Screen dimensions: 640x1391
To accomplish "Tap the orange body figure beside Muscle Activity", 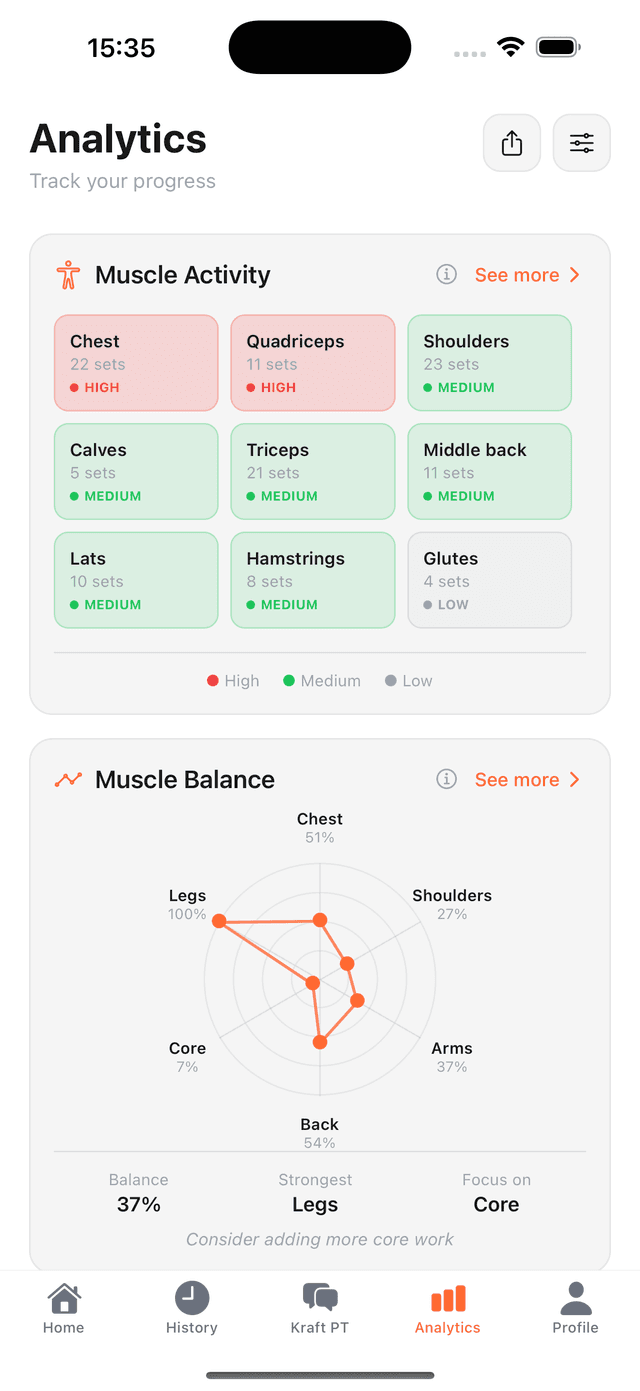I will point(66,274).
